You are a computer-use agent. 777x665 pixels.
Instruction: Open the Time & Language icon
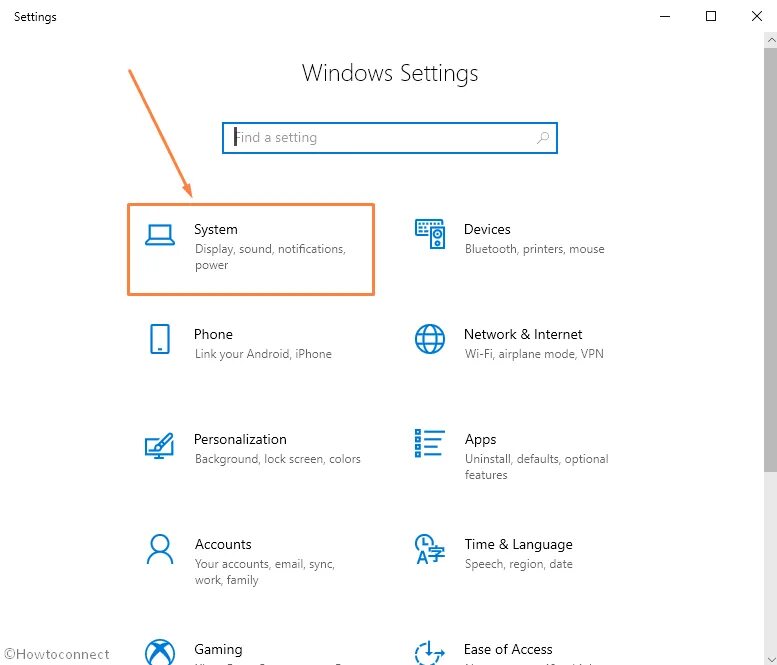(430, 549)
